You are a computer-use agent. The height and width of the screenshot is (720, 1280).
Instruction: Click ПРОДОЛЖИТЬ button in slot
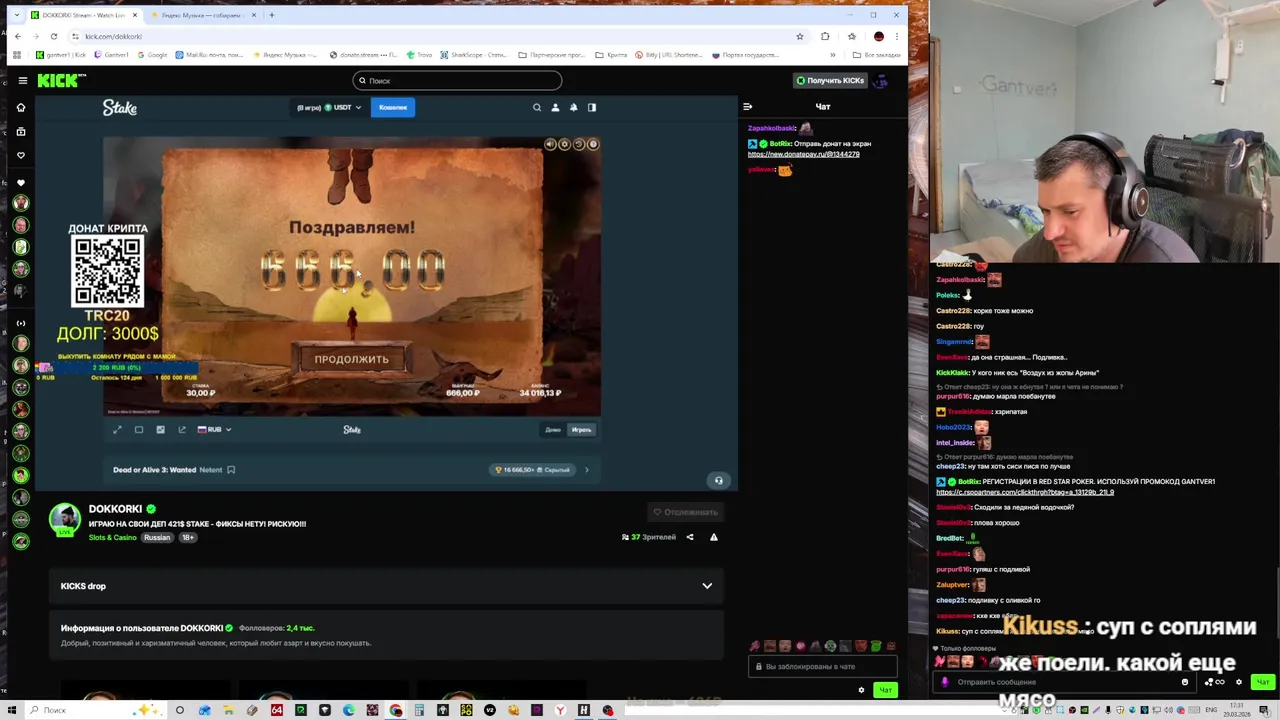(352, 359)
